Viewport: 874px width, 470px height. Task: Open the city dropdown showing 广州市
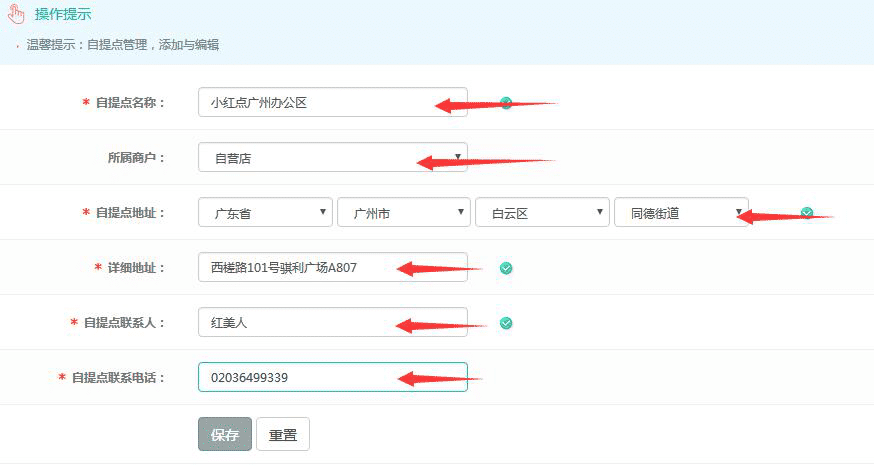tap(403, 212)
